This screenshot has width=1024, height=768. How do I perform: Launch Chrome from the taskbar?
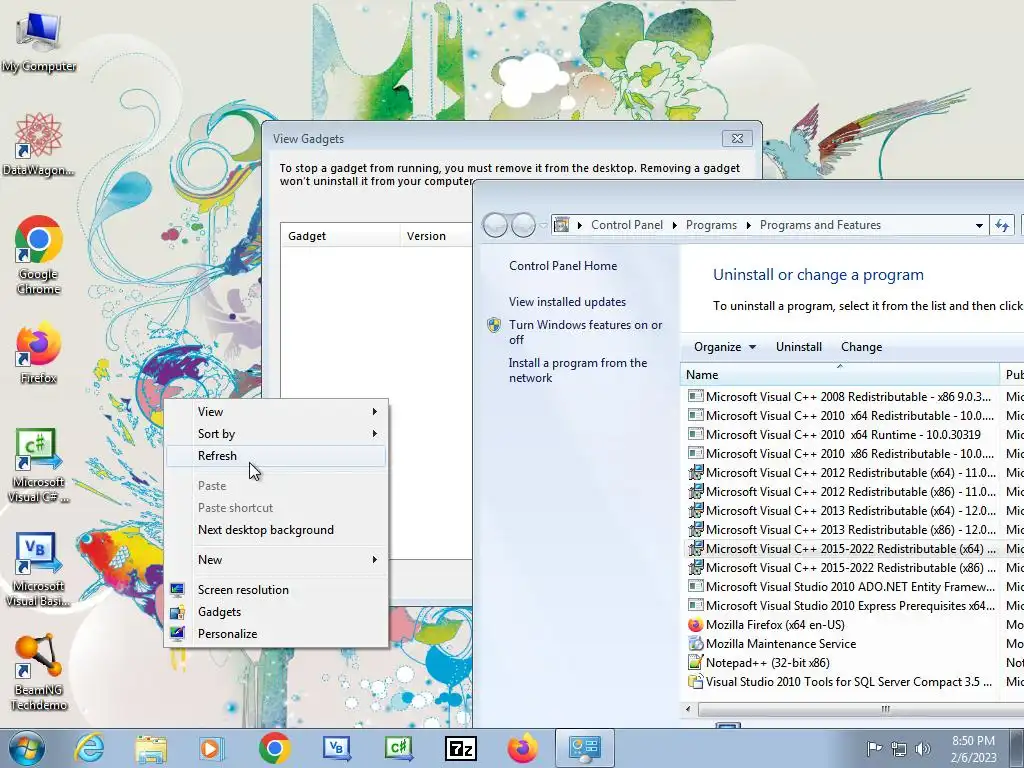274,748
